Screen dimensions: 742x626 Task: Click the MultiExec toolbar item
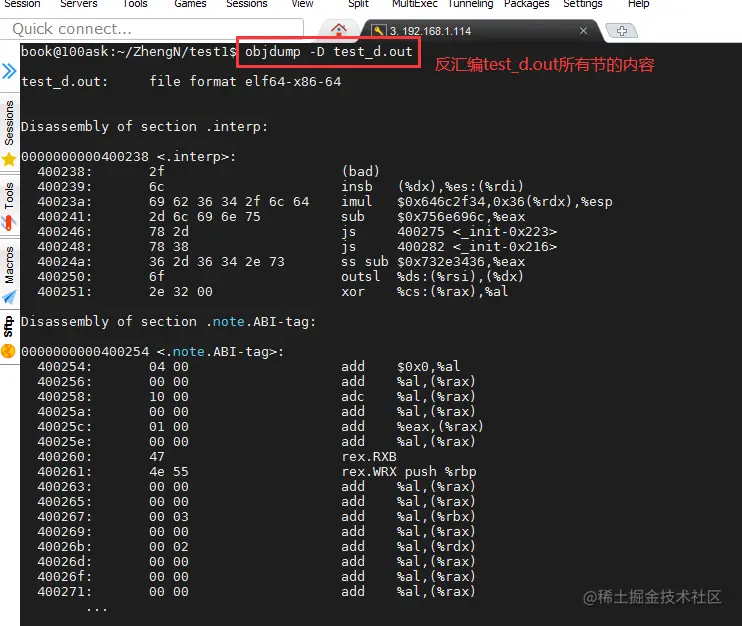415,4
